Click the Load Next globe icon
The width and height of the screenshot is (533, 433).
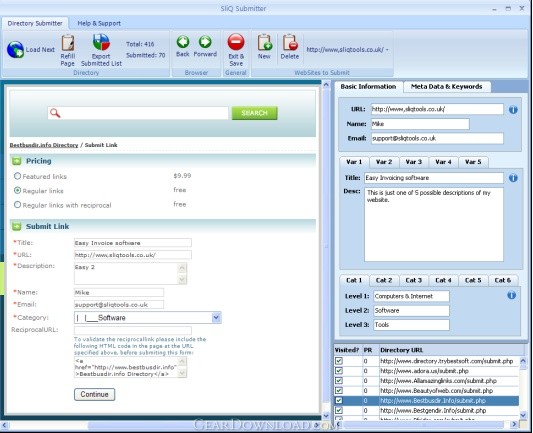click(15, 50)
